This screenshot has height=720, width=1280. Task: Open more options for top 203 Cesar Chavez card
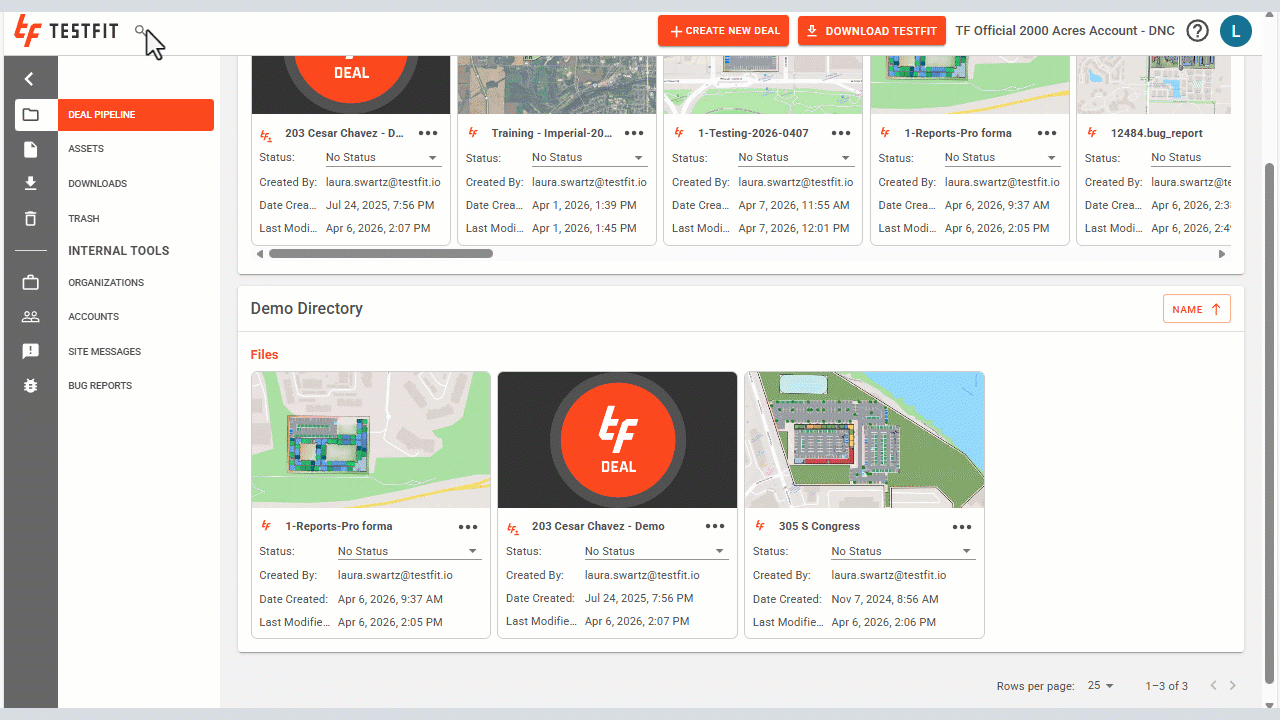point(428,133)
